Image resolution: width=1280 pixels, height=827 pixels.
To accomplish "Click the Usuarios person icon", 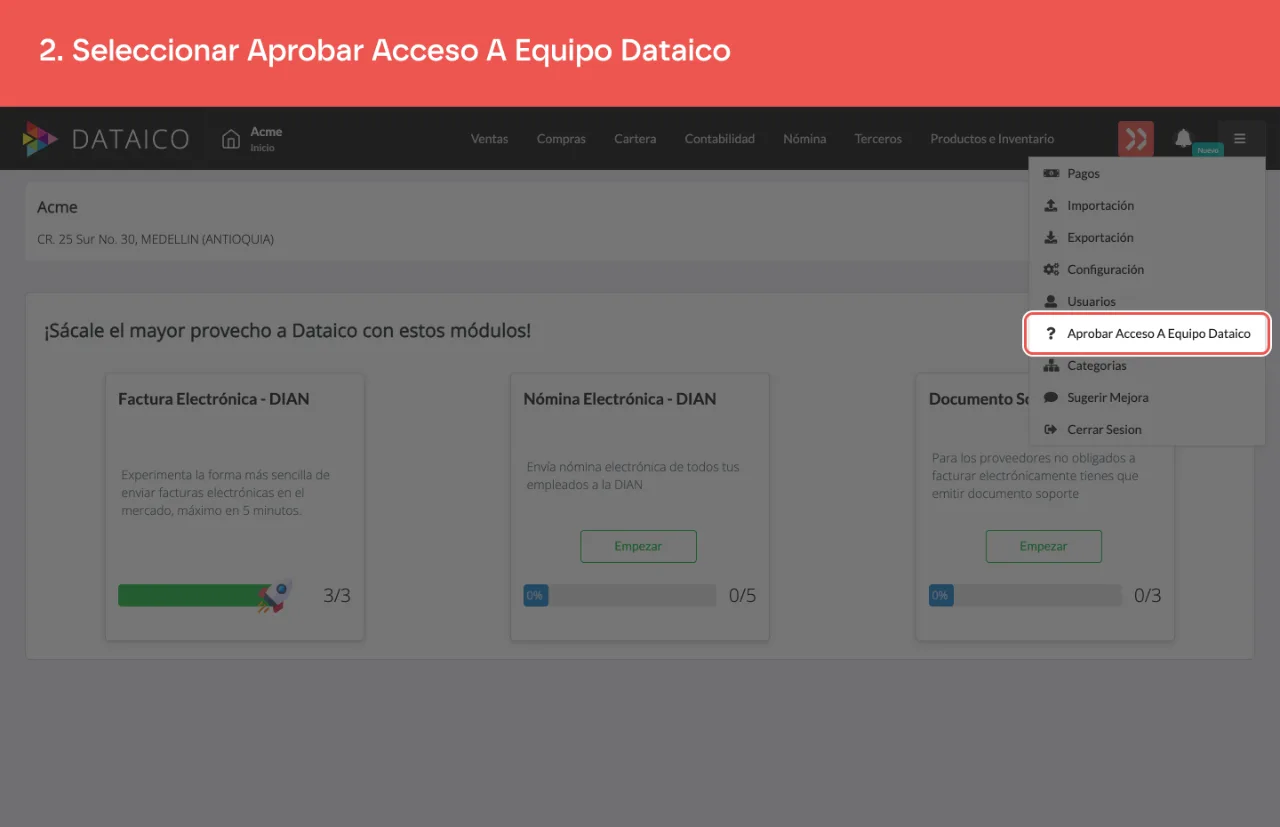I will click(1051, 301).
